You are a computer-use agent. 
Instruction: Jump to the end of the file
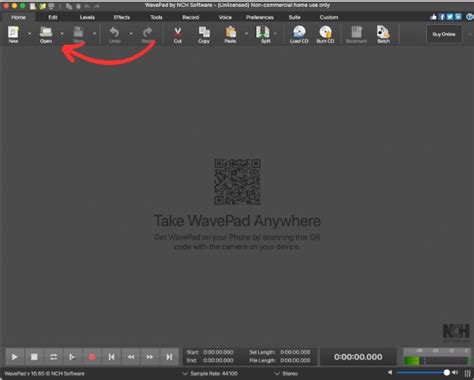pos(169,357)
